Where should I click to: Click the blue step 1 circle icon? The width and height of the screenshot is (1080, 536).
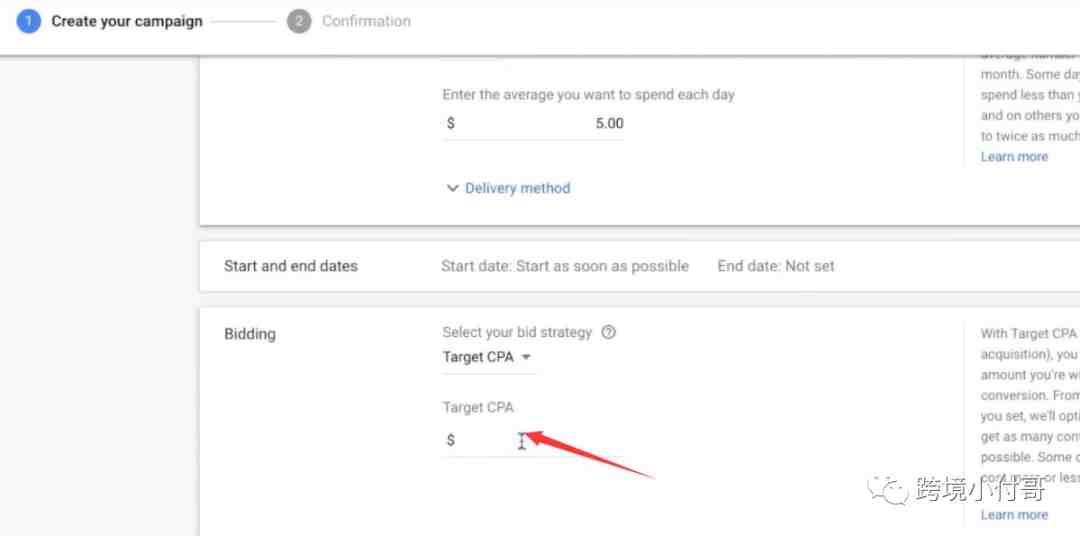pyautogui.click(x=29, y=21)
